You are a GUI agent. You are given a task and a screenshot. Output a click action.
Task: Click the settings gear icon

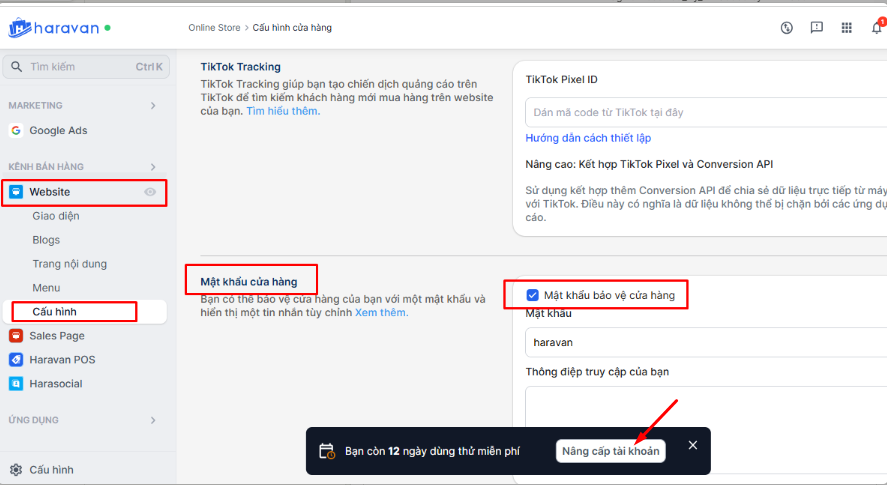tap(16, 470)
